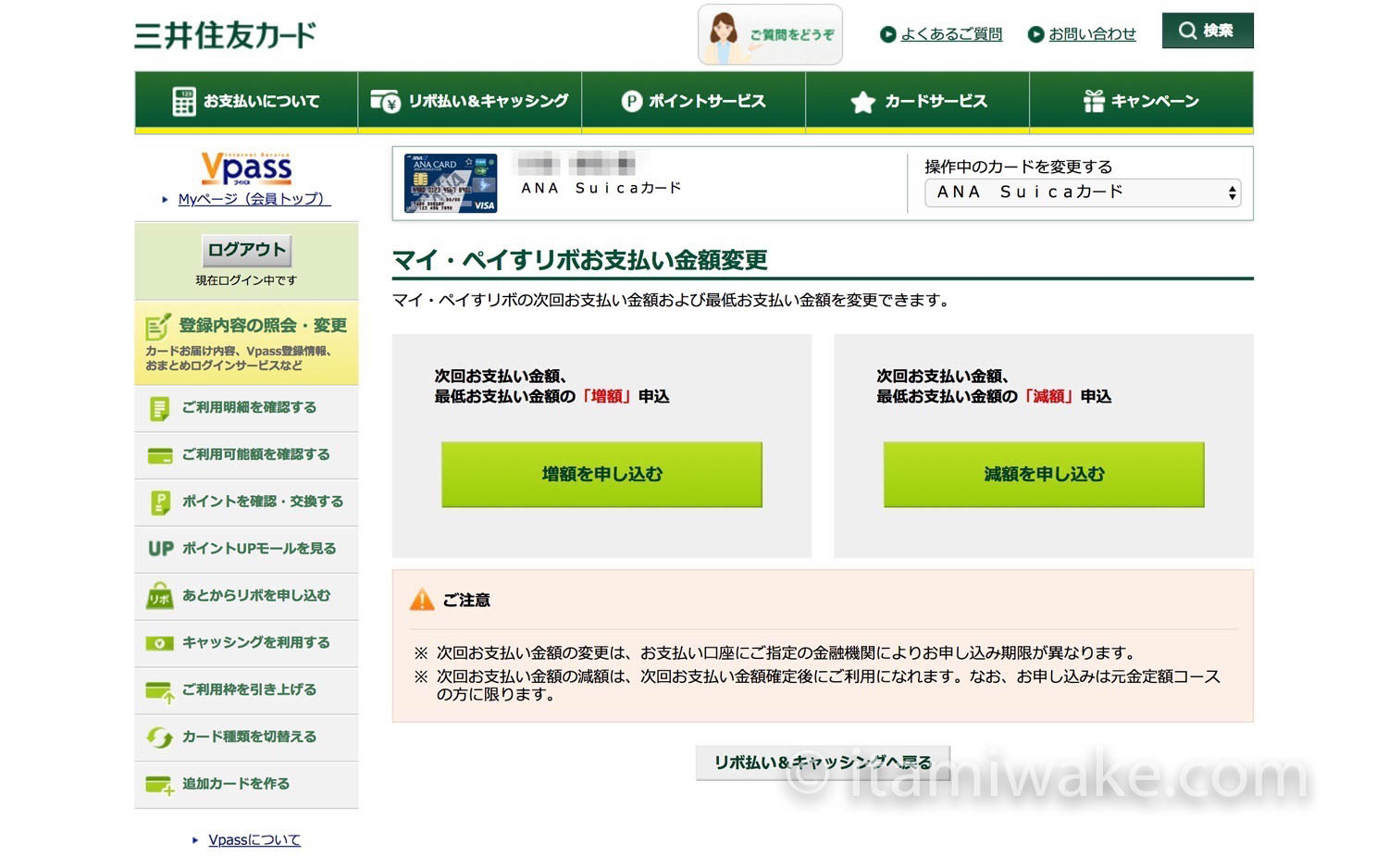Select 追加カードを作る
This screenshot has height=868, width=1388.
246,786
